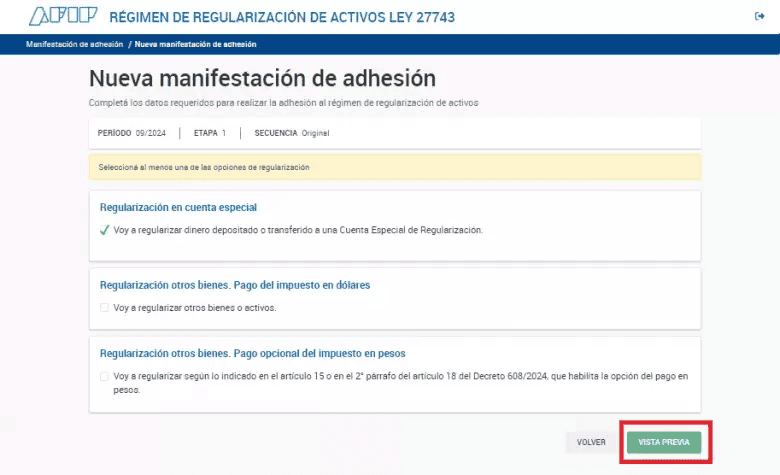Screen dimensions: 780x475
Task: Open the VISTA PREVIA preview button
Action: pos(664,441)
